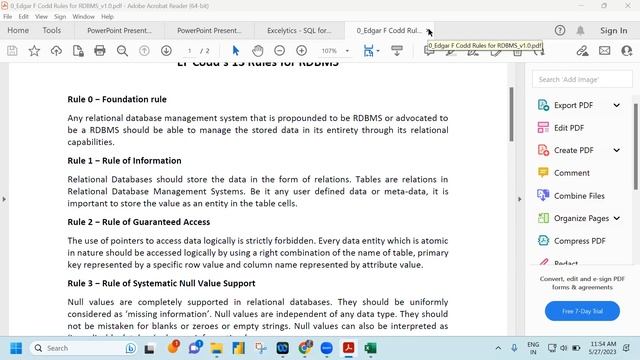The height and width of the screenshot is (360, 640).
Task: Show hidden system tray icons chevron
Action: pyautogui.click(x=498, y=348)
